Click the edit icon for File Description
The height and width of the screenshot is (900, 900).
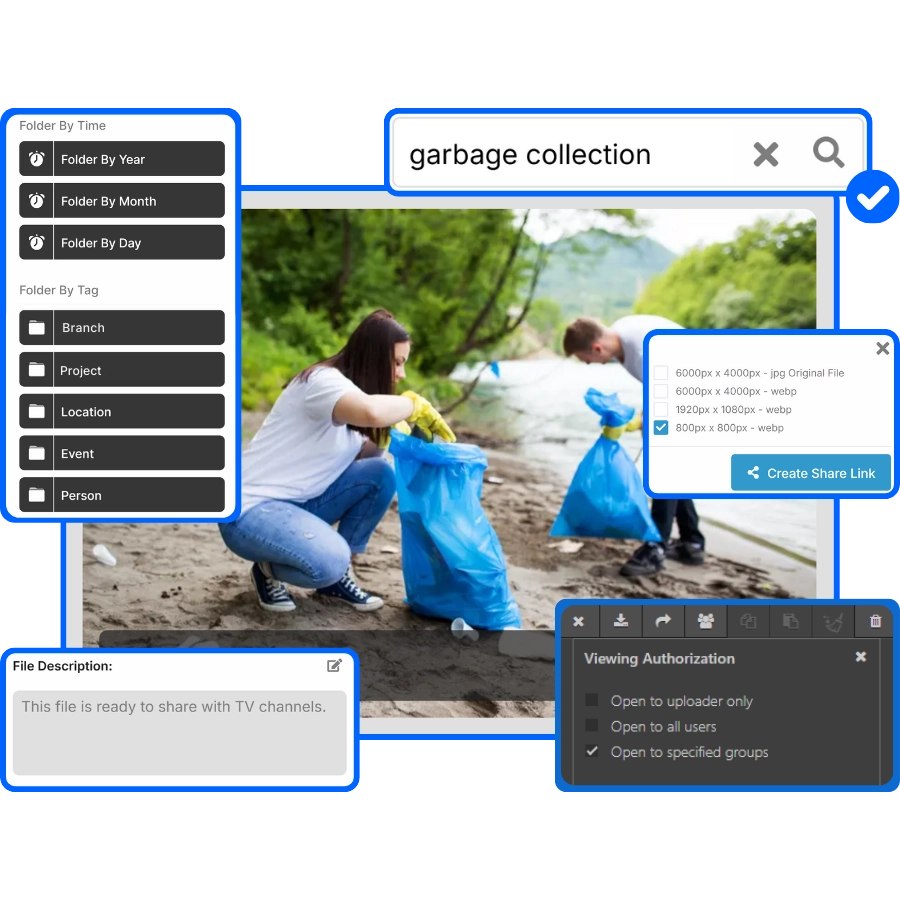[335, 666]
